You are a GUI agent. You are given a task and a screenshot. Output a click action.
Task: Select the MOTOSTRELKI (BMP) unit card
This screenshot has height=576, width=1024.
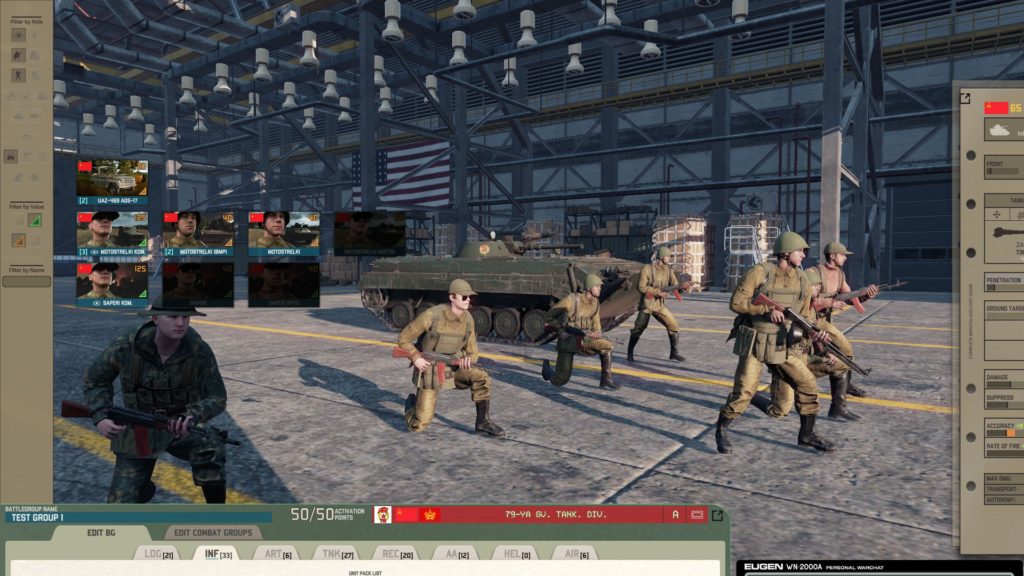(198, 233)
